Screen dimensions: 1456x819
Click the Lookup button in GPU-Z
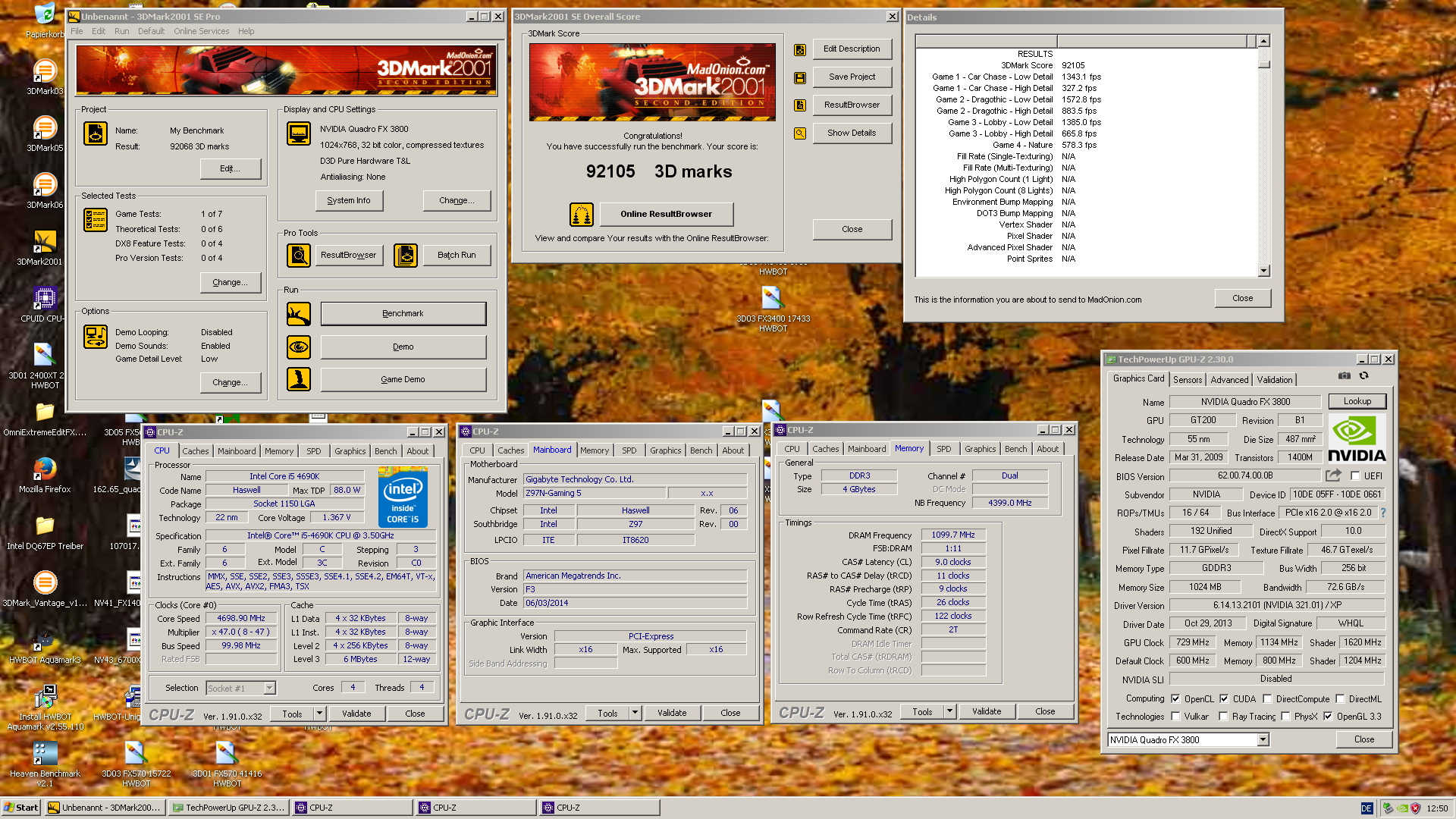coord(1357,402)
